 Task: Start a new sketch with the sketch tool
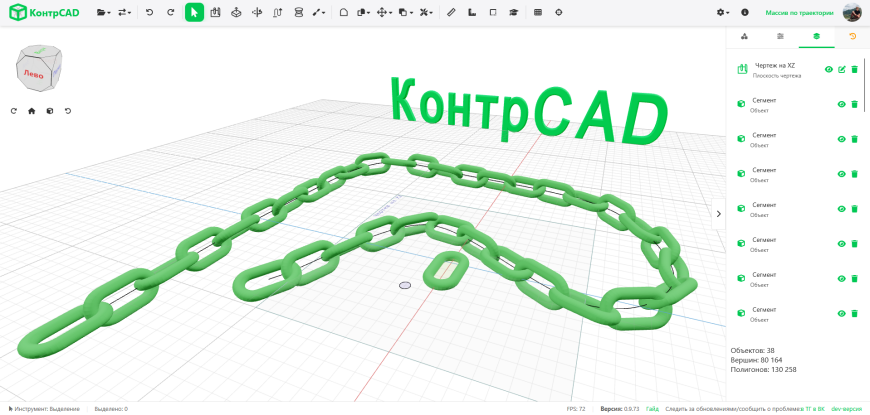tap(215, 12)
